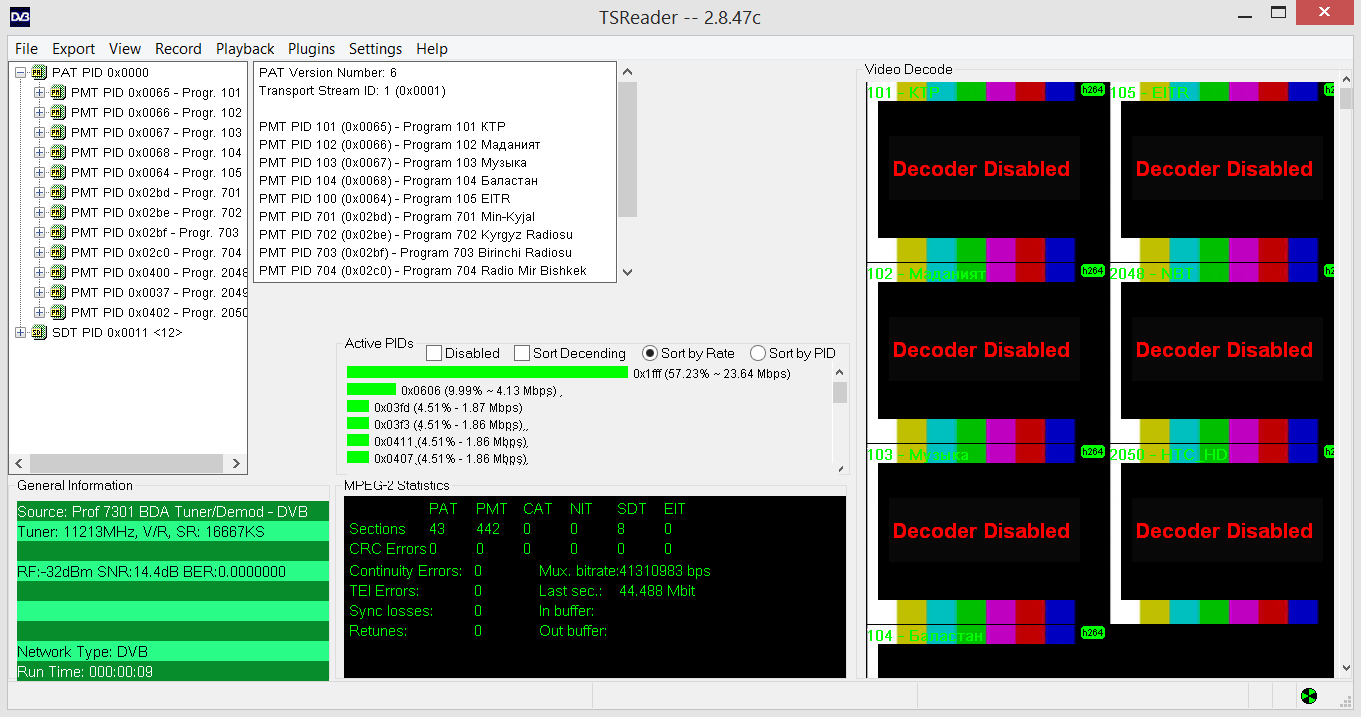
Task: Open the Record menu
Action: point(178,49)
